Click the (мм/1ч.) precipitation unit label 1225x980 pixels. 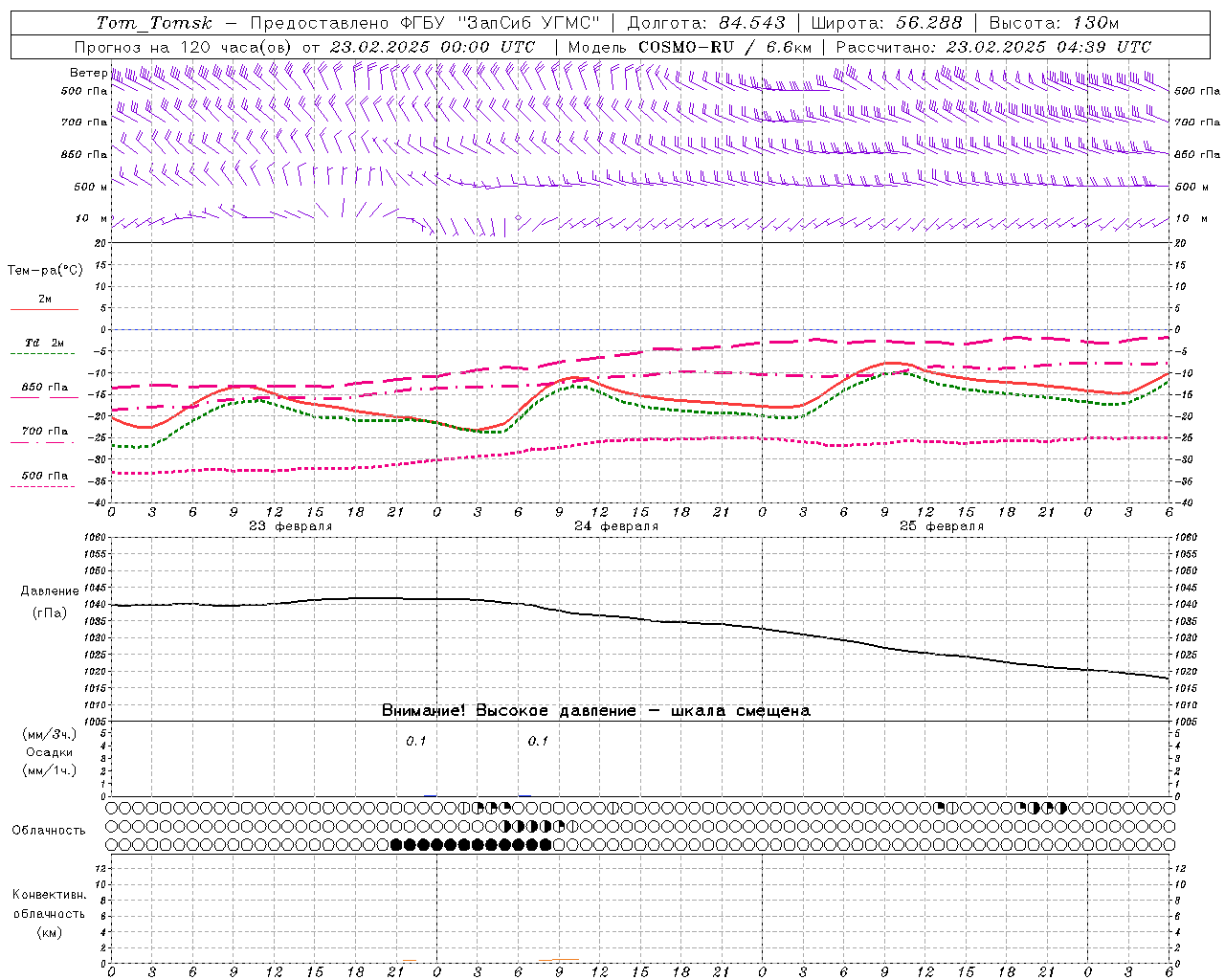[x=50, y=770]
